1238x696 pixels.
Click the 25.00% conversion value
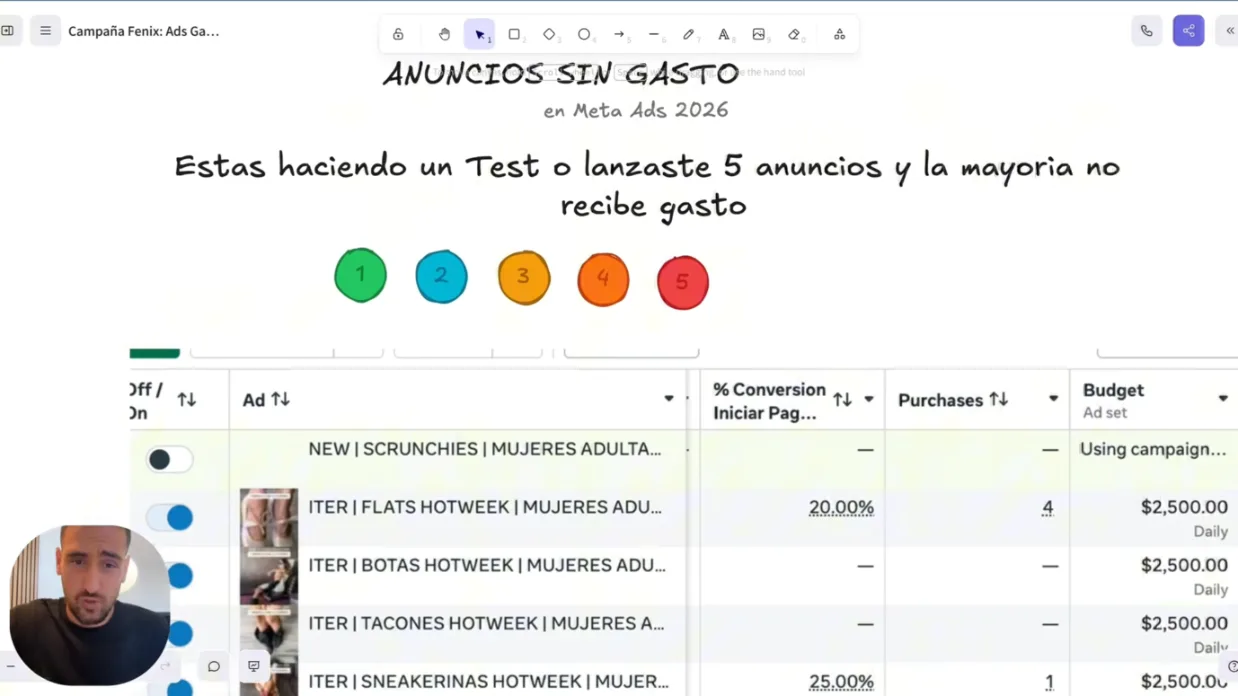click(x=841, y=682)
